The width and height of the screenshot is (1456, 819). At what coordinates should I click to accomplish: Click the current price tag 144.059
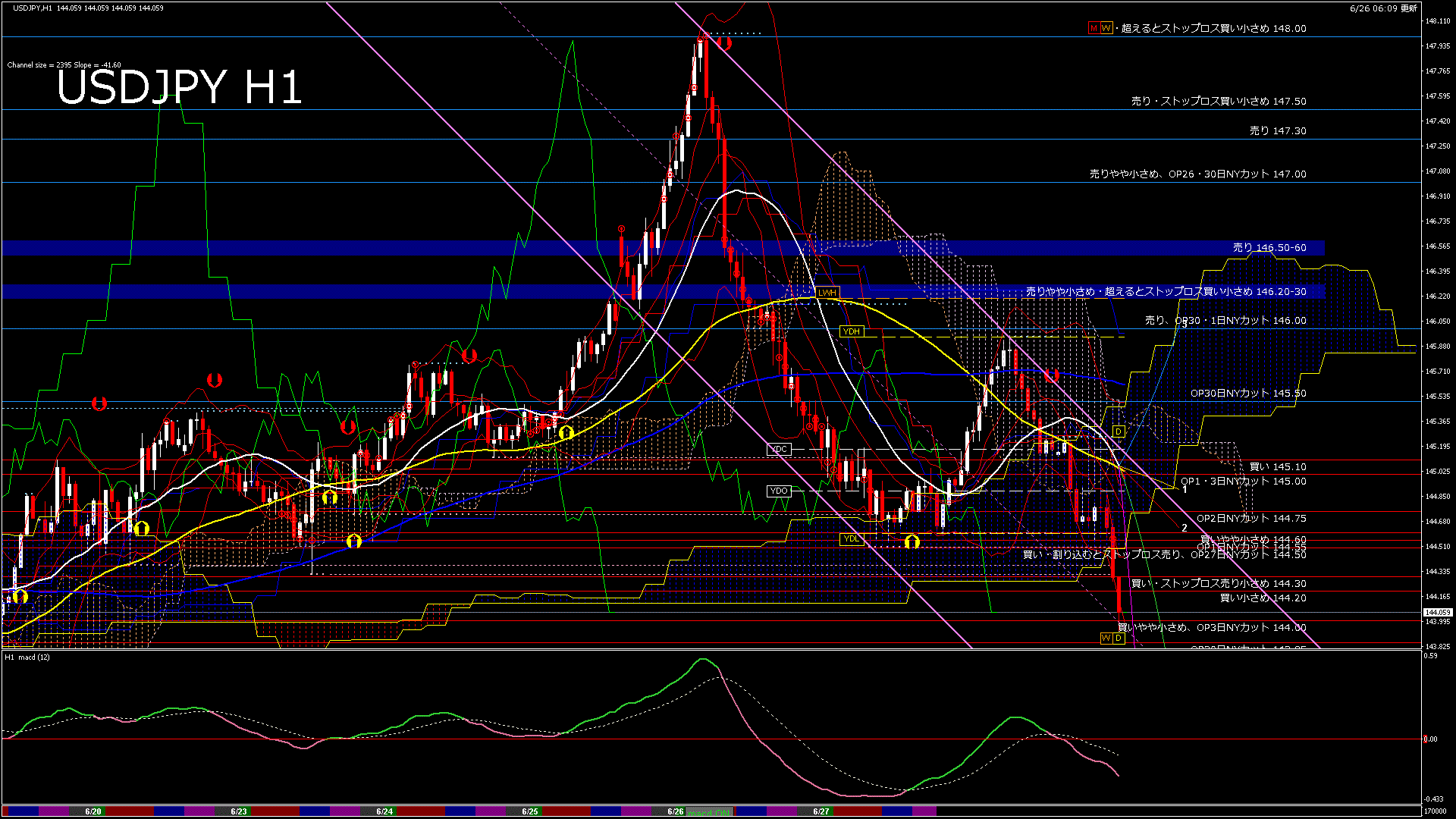pyautogui.click(x=1437, y=612)
